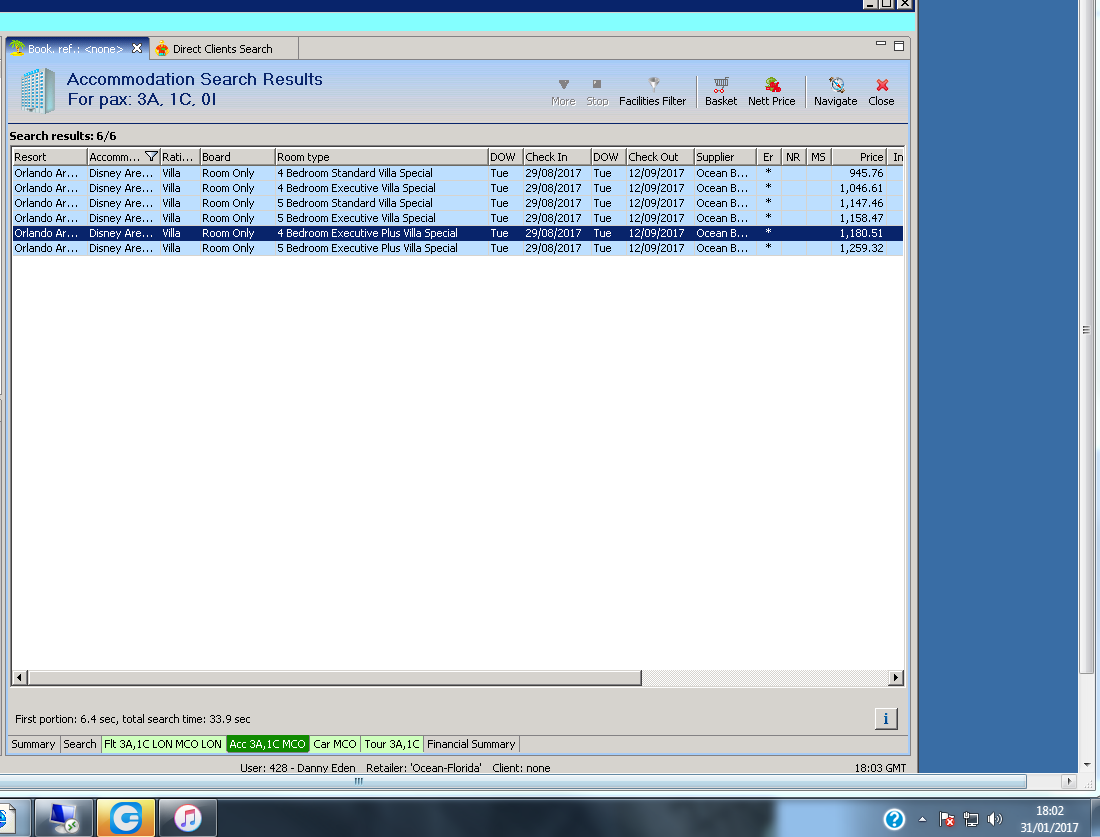Click the Action Center flag icon
1100x837 pixels.
tap(946, 819)
